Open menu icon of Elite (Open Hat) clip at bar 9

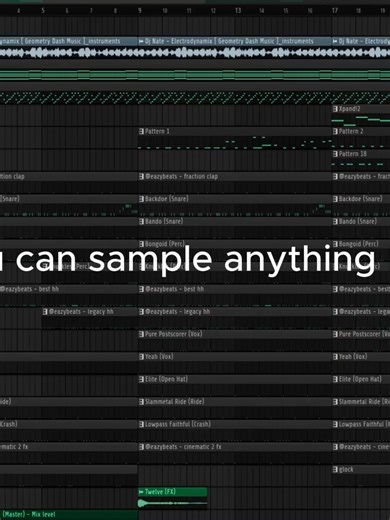(x=141, y=379)
